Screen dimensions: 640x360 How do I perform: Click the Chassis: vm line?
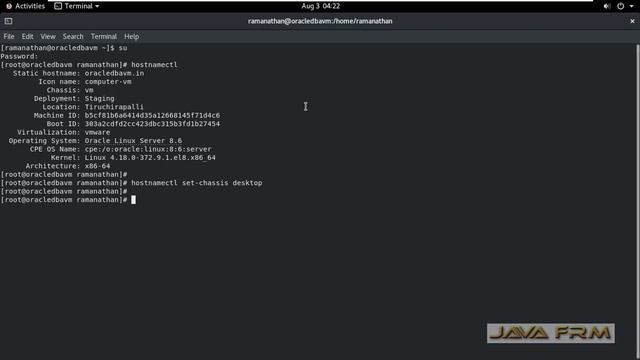pyautogui.click(x=70, y=90)
